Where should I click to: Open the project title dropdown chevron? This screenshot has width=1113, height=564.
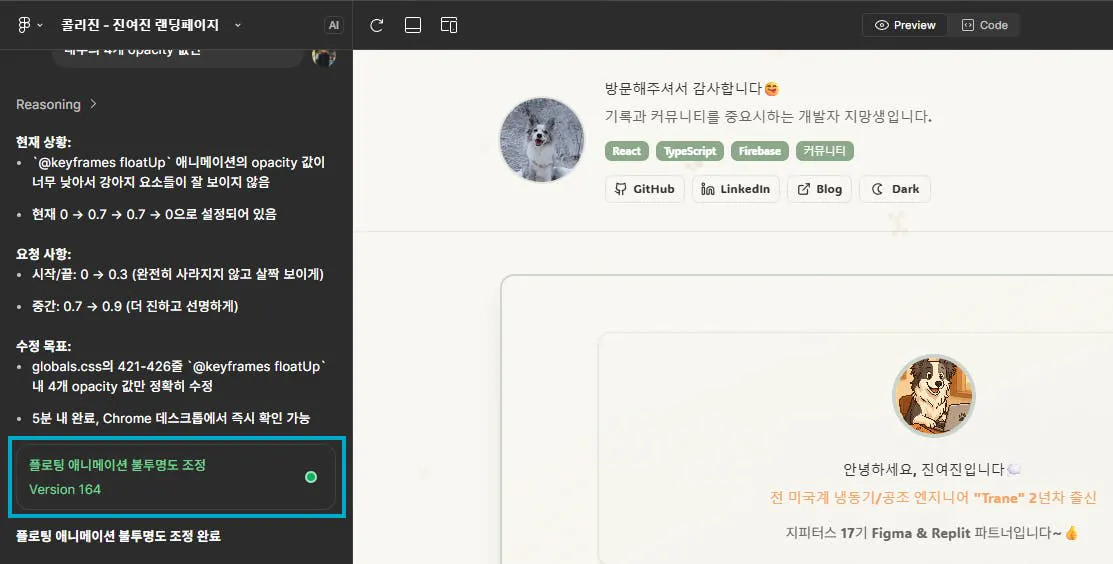click(x=238, y=25)
